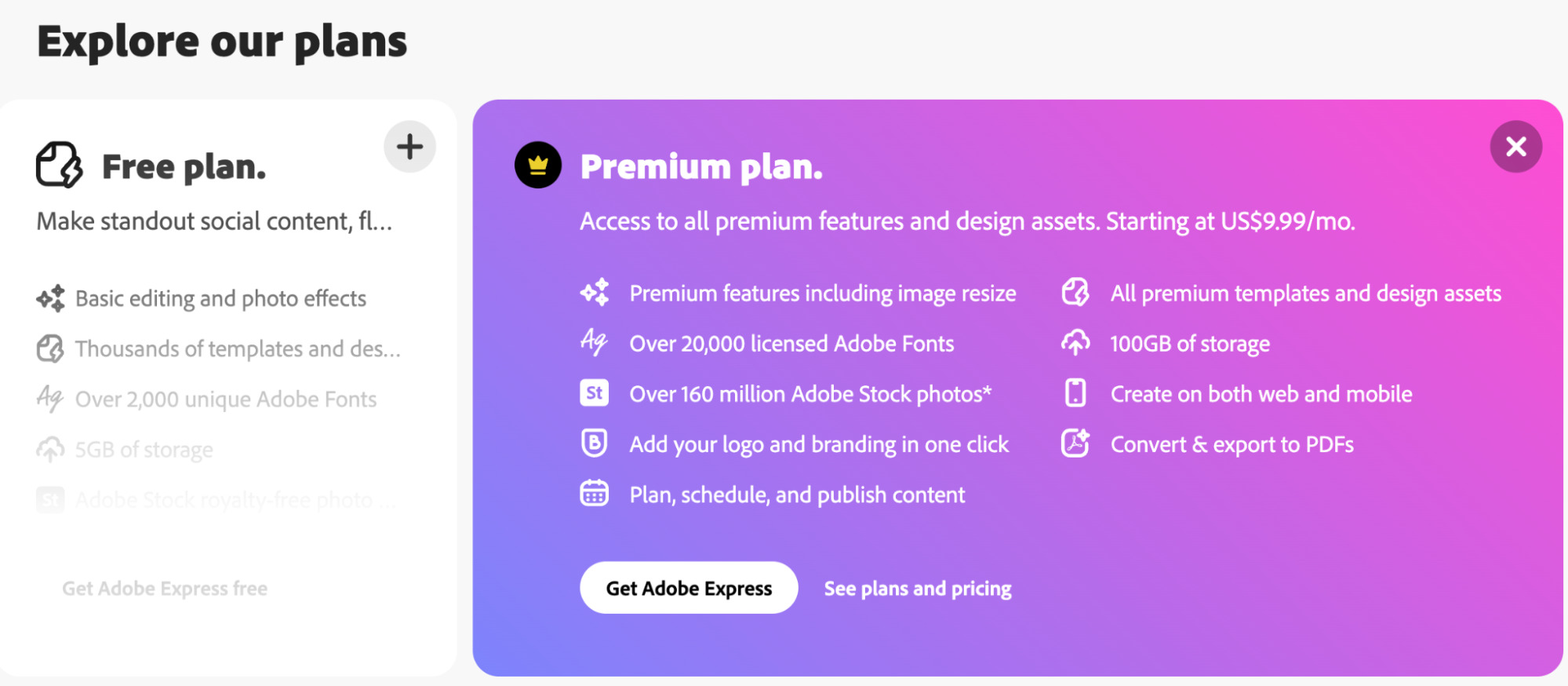
Task: Click the cloud upload icon beside 100GB storage
Action: pos(1075,343)
